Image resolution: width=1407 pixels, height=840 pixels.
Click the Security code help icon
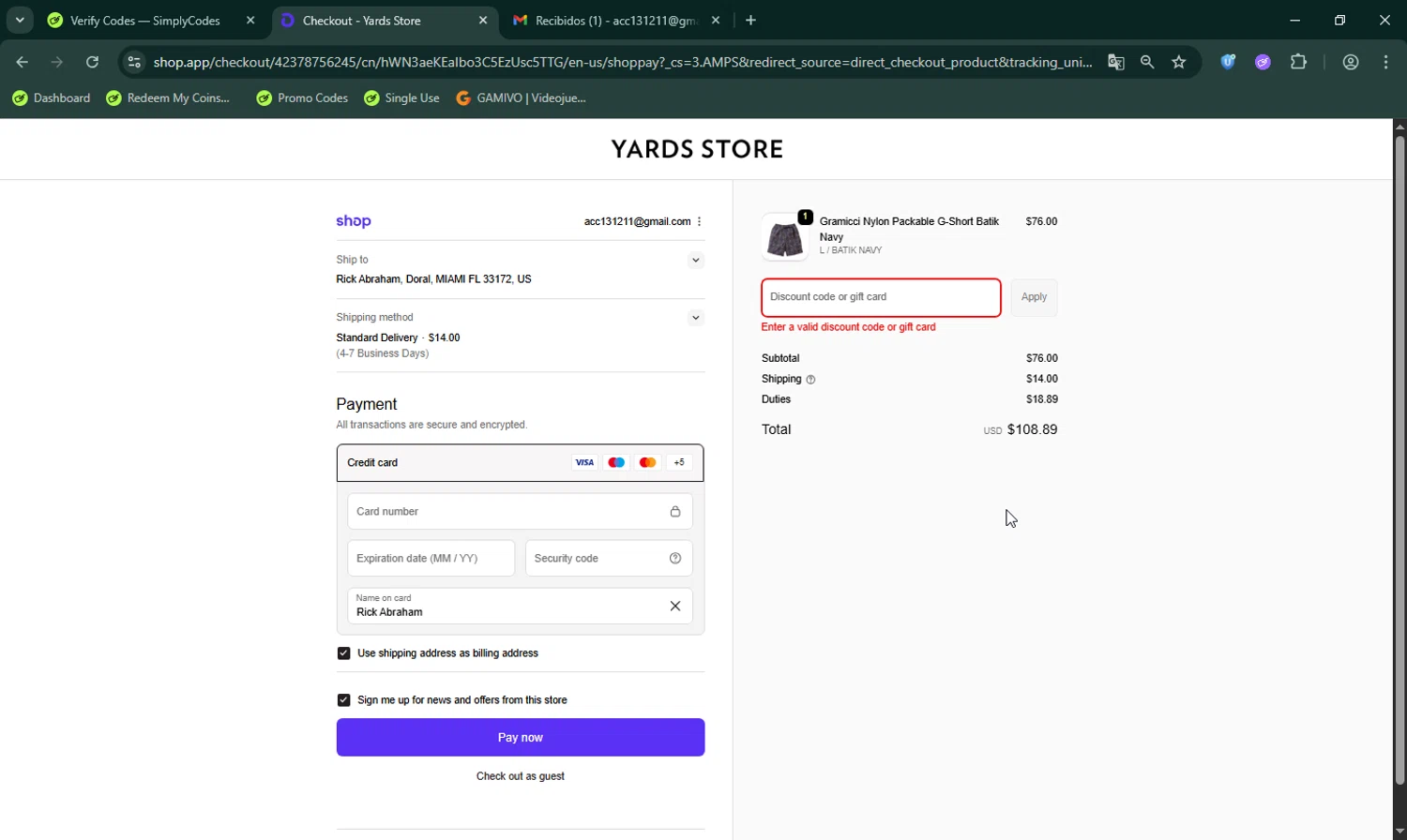675,559
